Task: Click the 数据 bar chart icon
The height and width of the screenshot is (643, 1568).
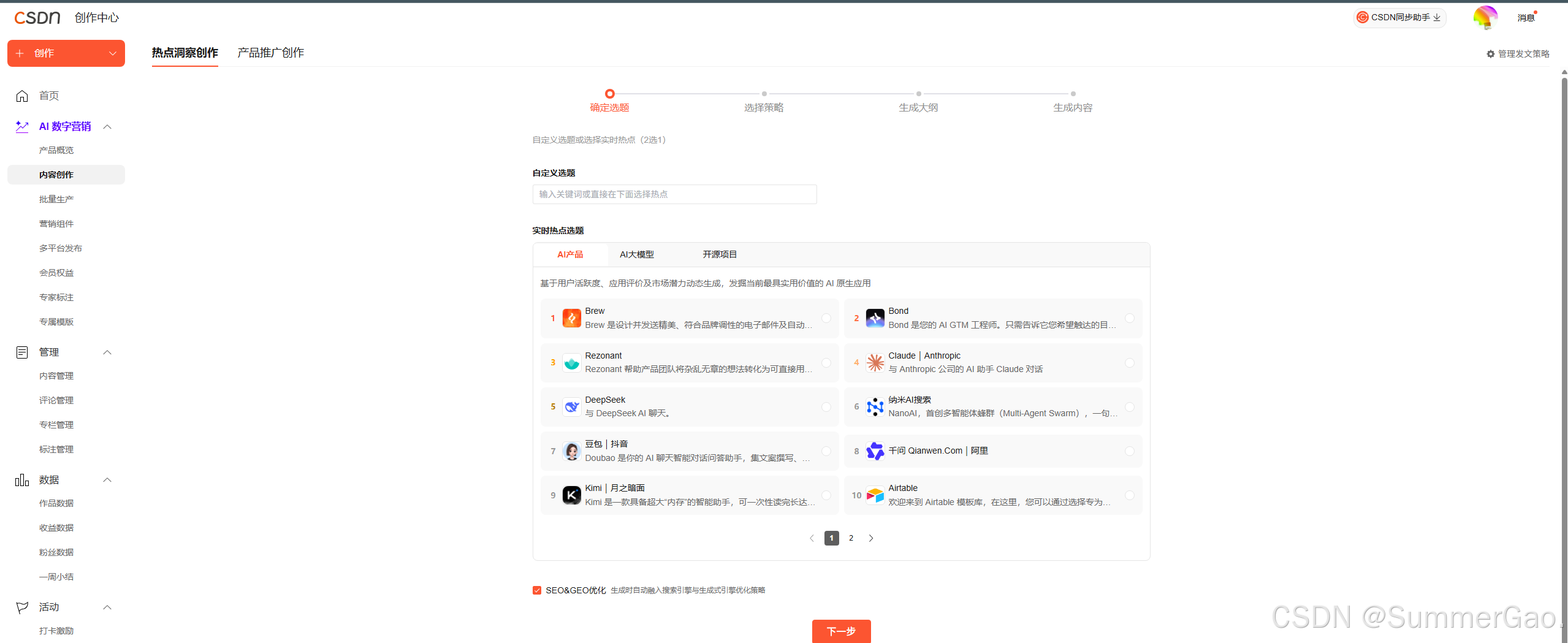Action: click(22, 479)
